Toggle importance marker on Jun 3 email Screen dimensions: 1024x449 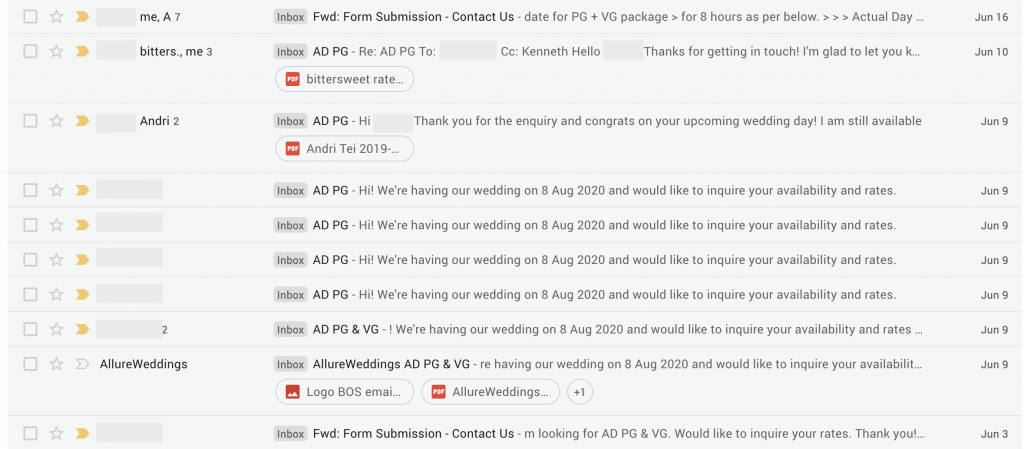click(x=82, y=433)
